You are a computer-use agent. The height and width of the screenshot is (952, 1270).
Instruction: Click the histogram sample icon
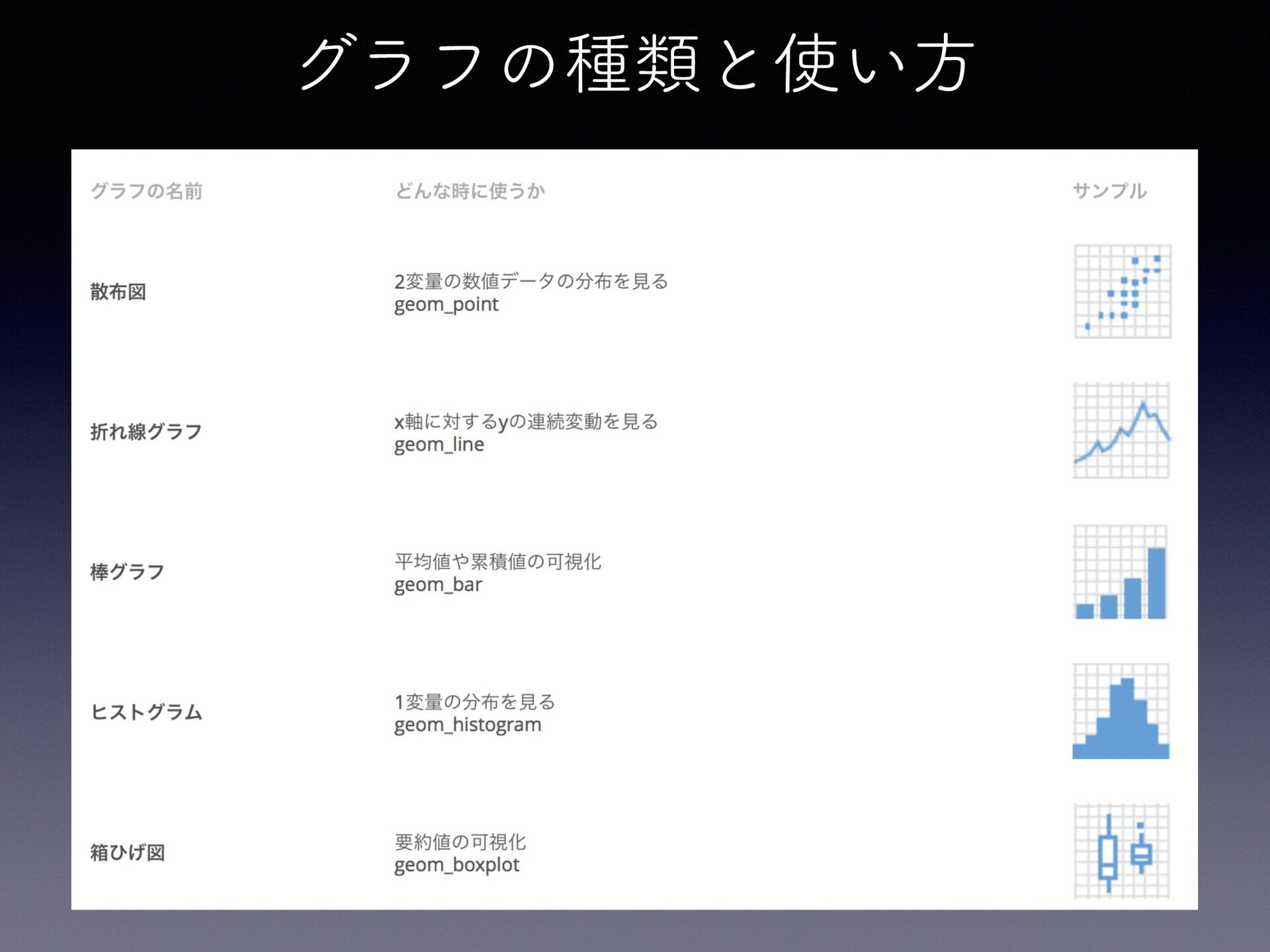click(x=1121, y=711)
